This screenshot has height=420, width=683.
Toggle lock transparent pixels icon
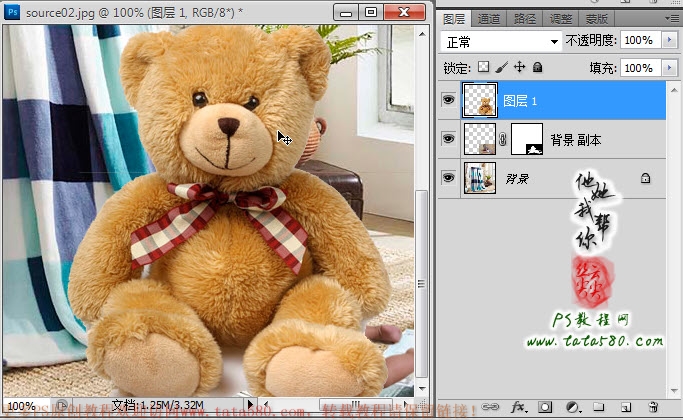[x=484, y=67]
